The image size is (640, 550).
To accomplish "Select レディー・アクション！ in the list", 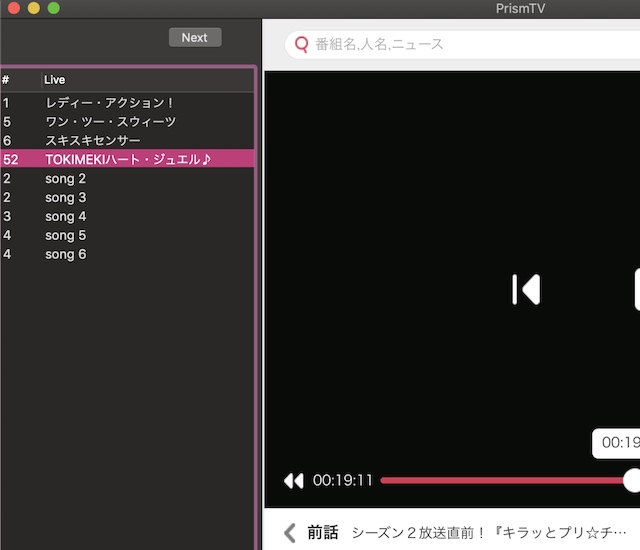I will (x=110, y=102).
